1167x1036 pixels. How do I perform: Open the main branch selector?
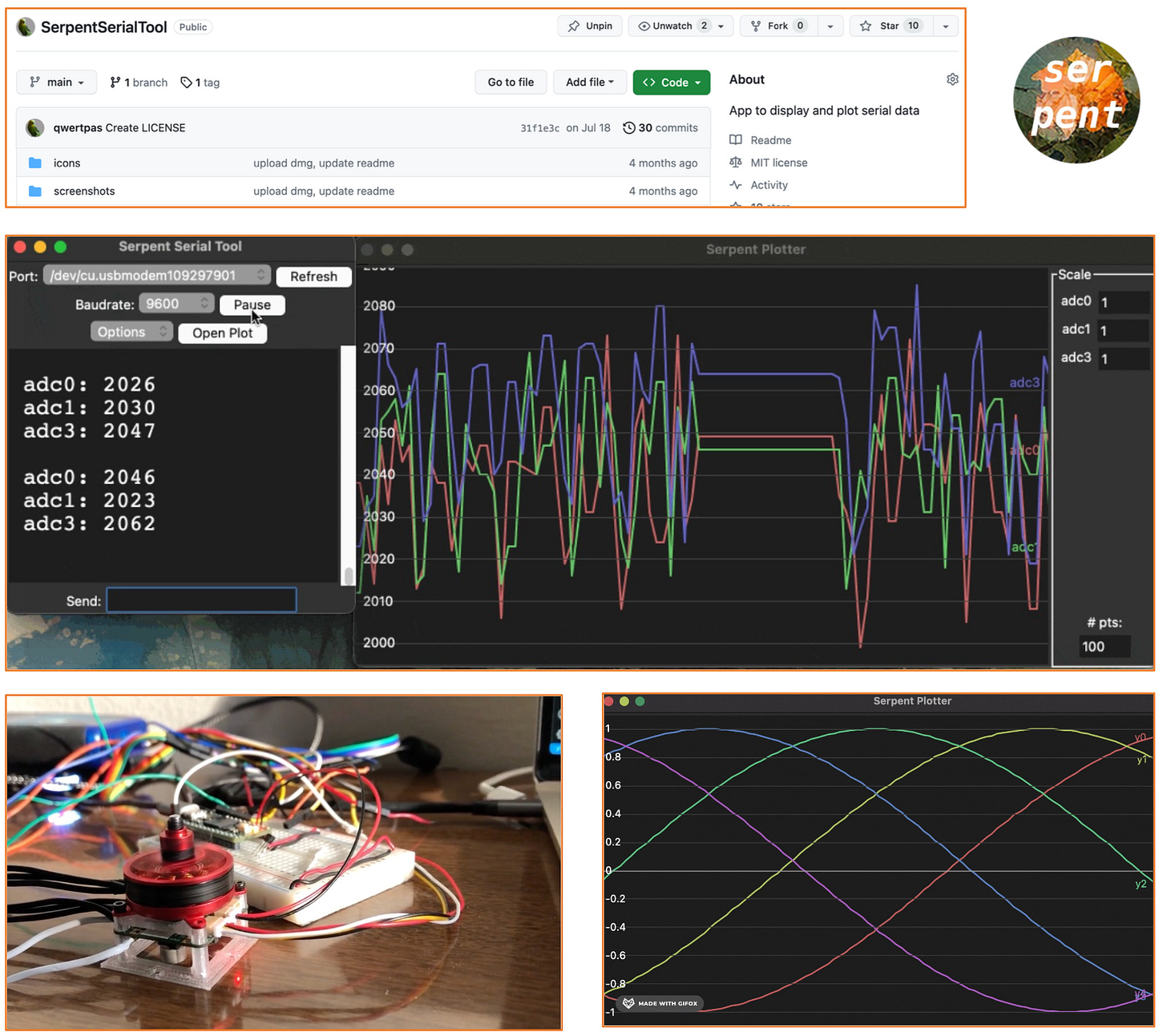pos(57,82)
